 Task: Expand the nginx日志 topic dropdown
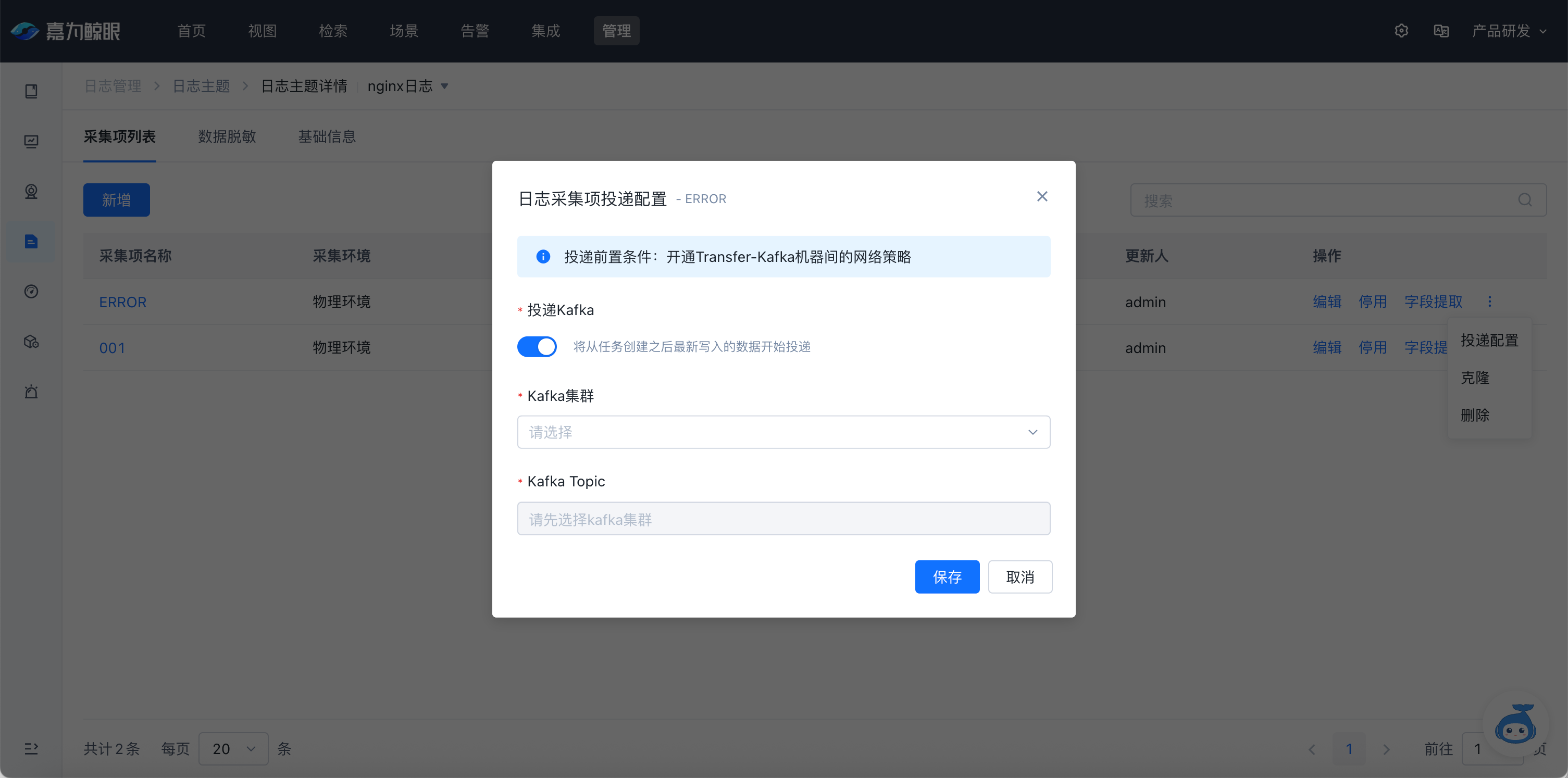click(444, 86)
